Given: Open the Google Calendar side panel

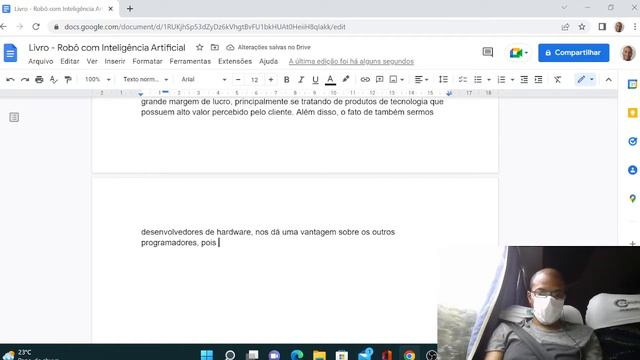Looking at the screenshot, I should (x=632, y=84).
